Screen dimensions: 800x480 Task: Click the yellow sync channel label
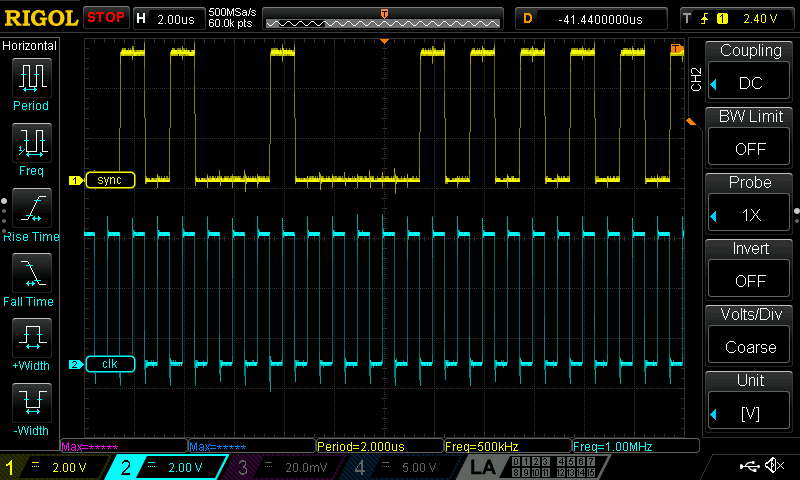(109, 180)
